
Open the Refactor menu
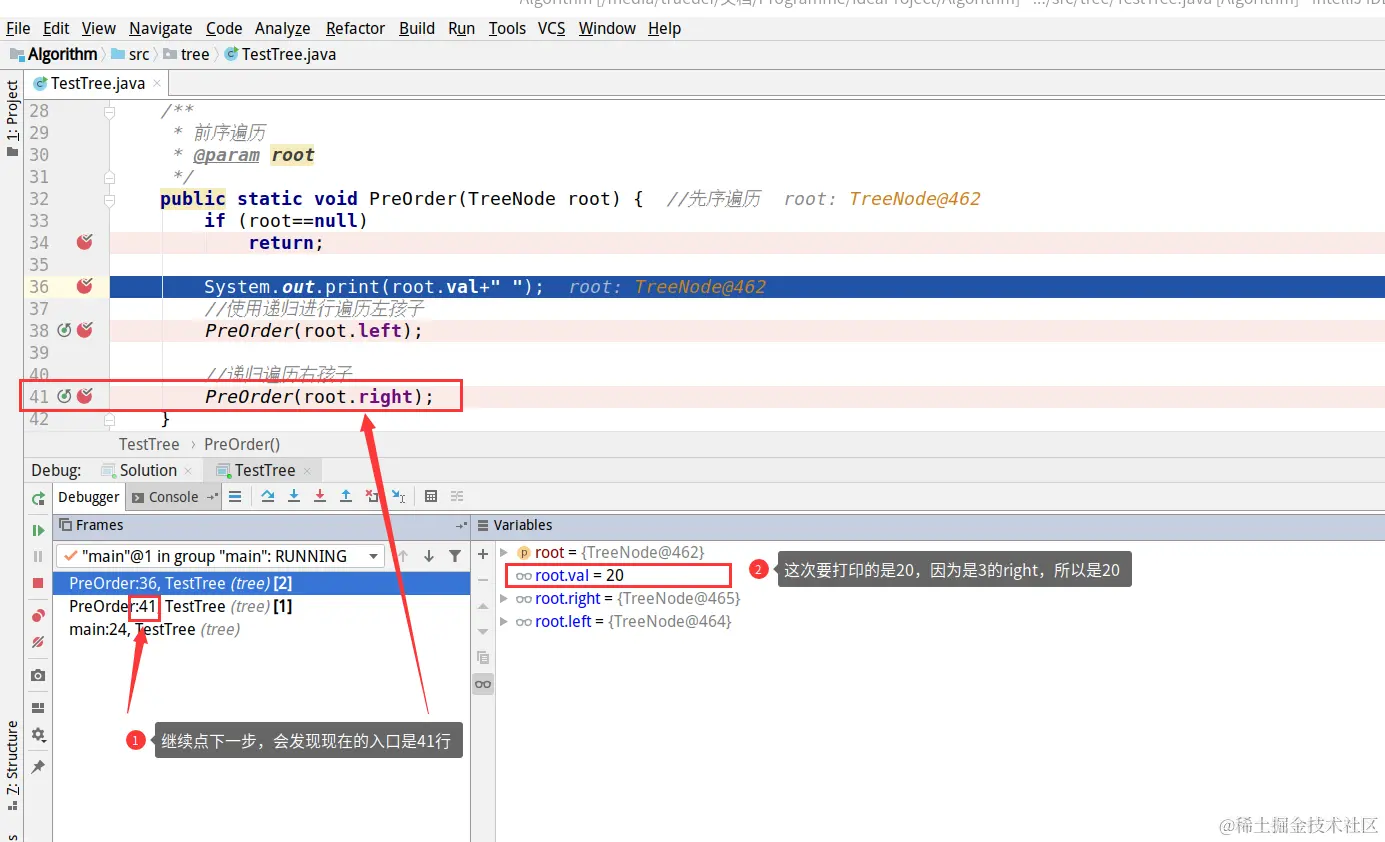tap(355, 28)
